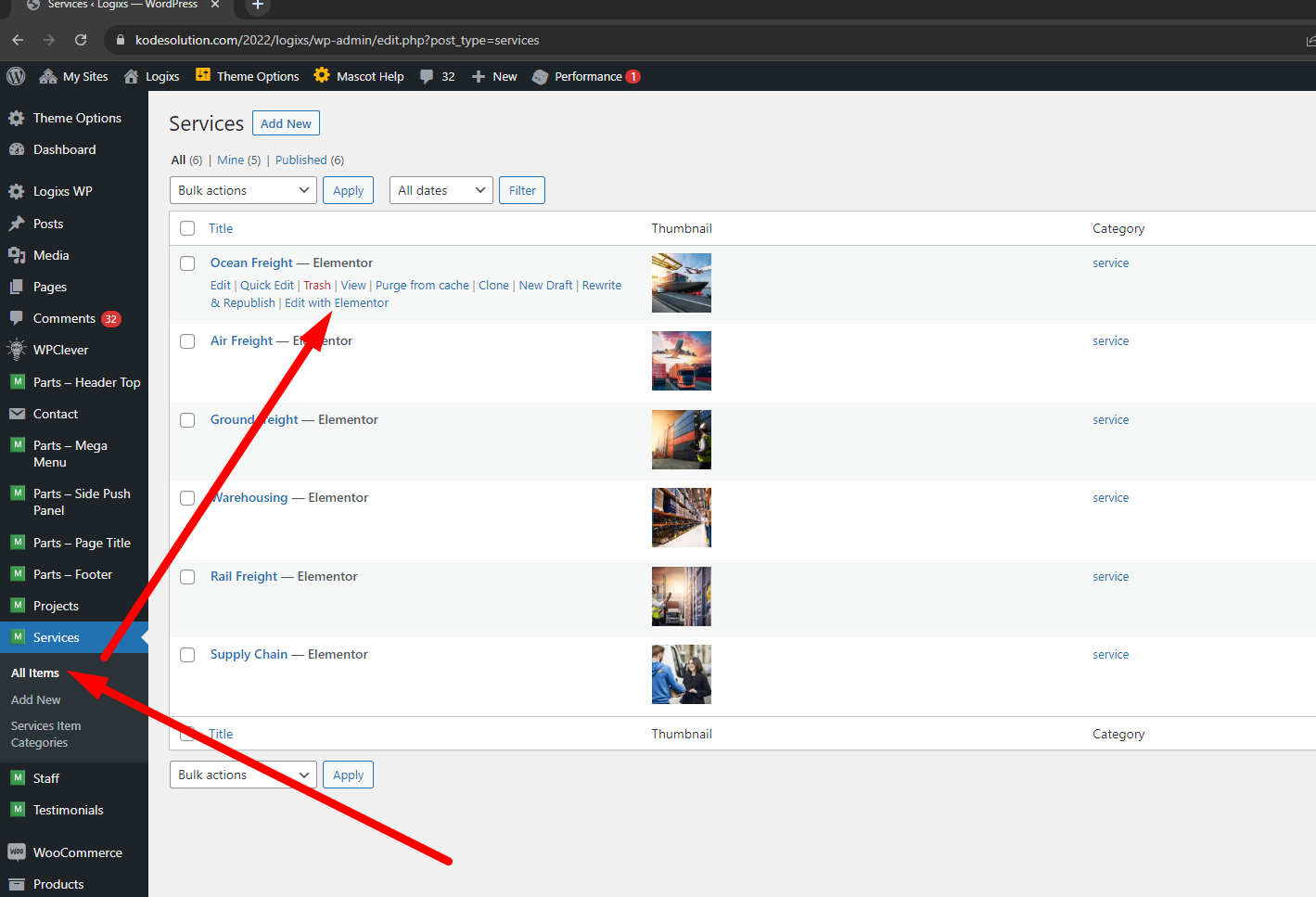Click the browser address bar URL
This screenshot has height=897, width=1316.
[338, 40]
